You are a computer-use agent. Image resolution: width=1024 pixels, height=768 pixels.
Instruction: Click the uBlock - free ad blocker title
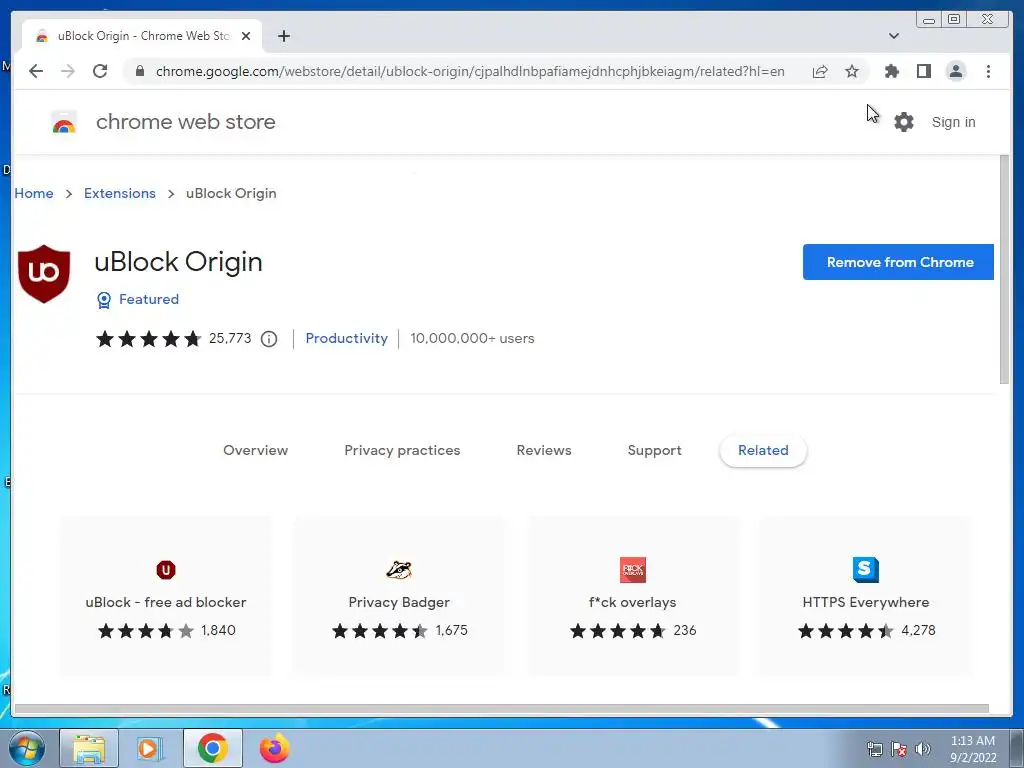coord(166,602)
